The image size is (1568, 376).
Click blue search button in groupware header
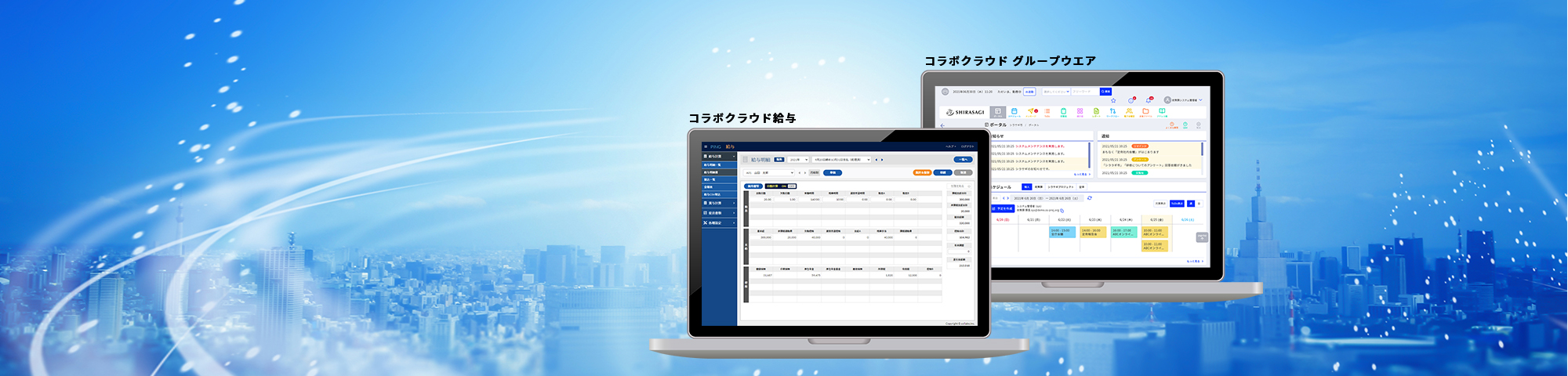coord(1105,92)
